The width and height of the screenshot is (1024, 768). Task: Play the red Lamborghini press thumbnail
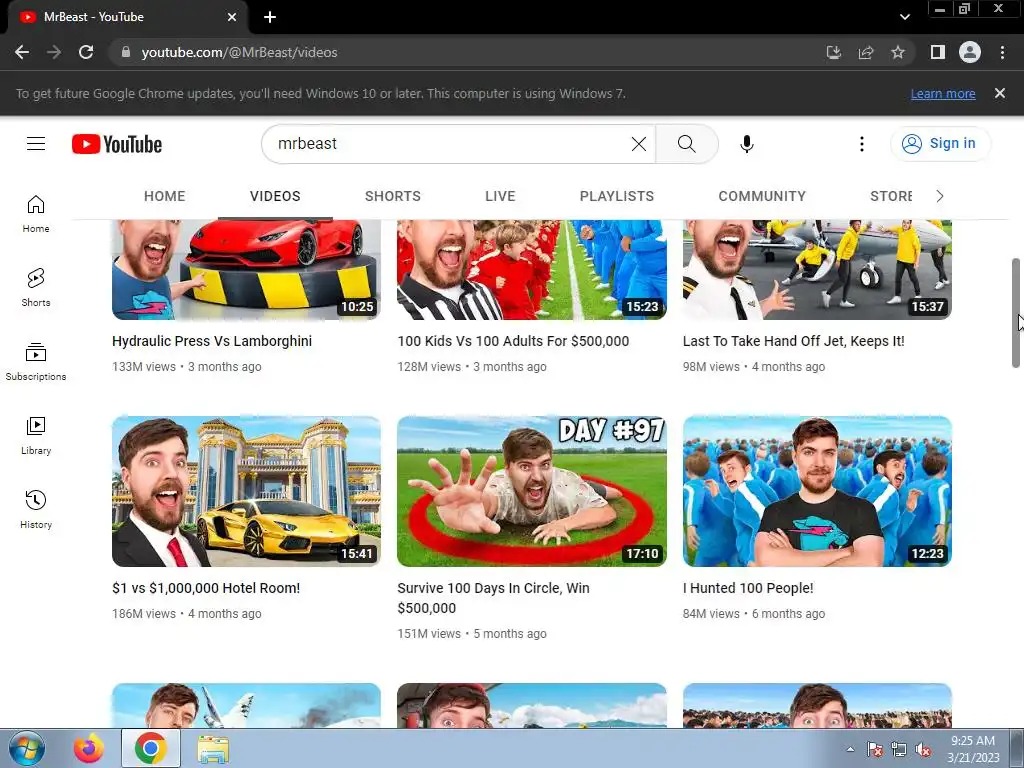pos(246,270)
